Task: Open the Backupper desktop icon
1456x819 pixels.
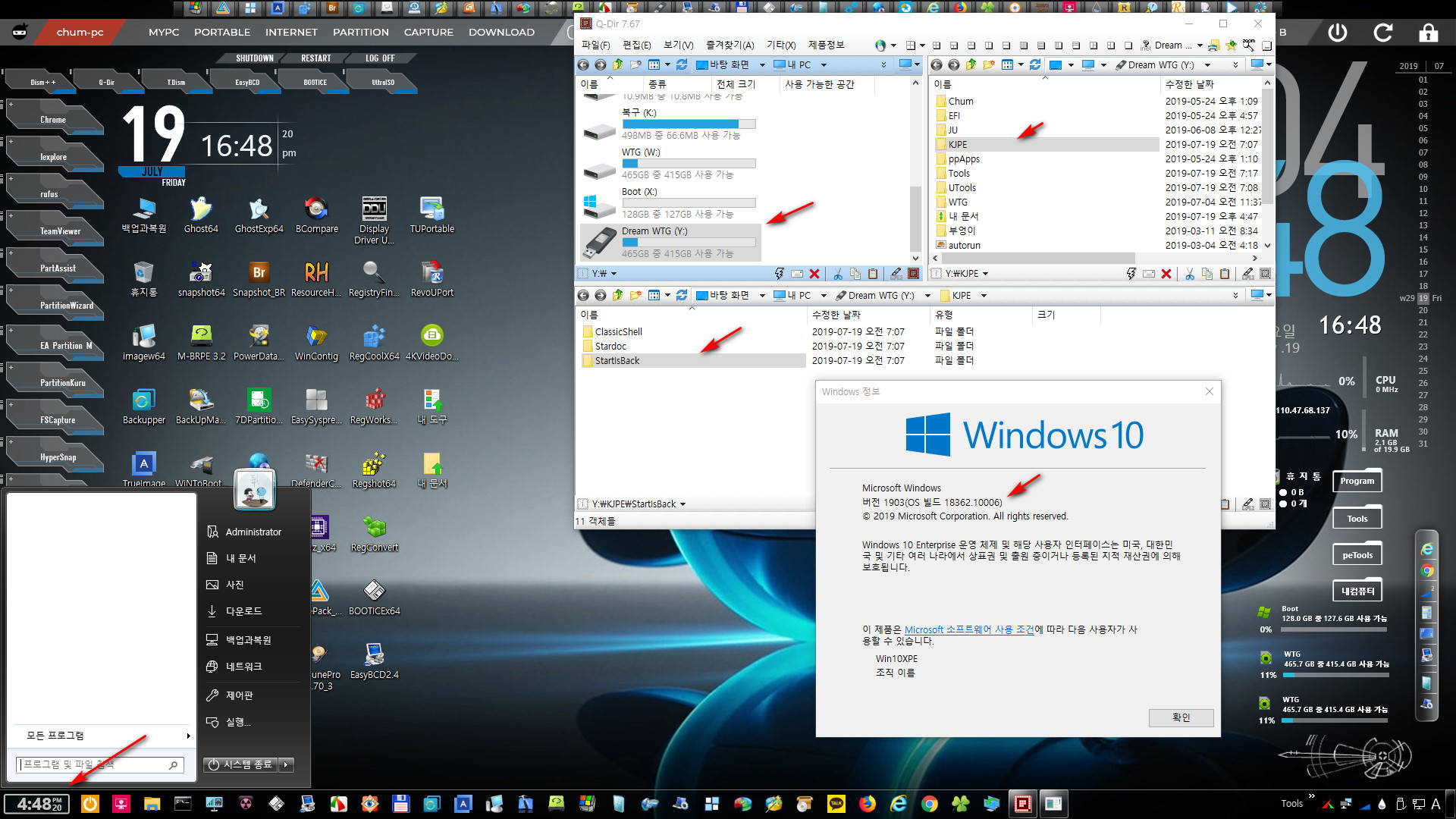Action: [x=143, y=406]
